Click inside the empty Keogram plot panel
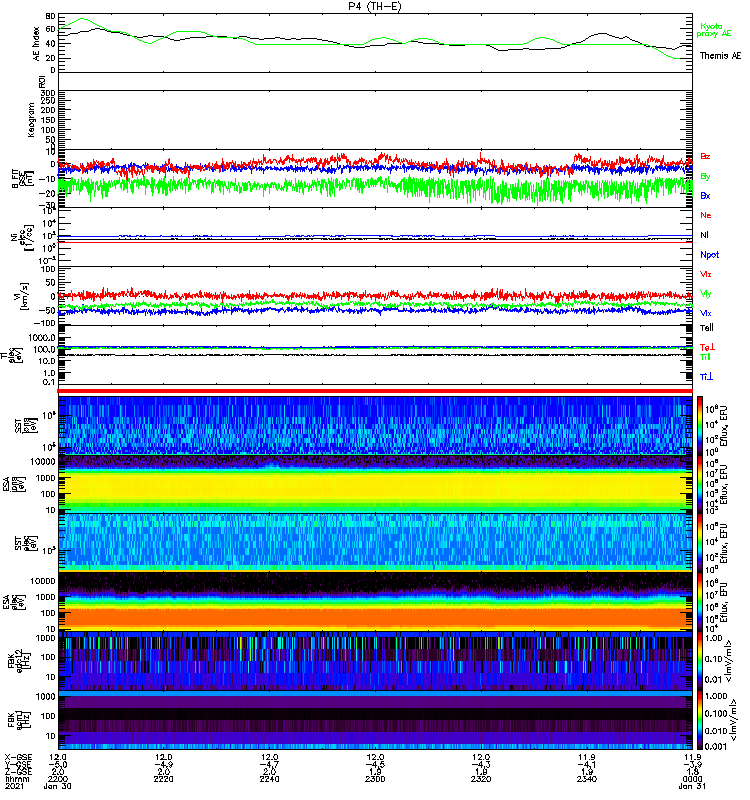Screen dimensions: 750x800 tap(375, 120)
